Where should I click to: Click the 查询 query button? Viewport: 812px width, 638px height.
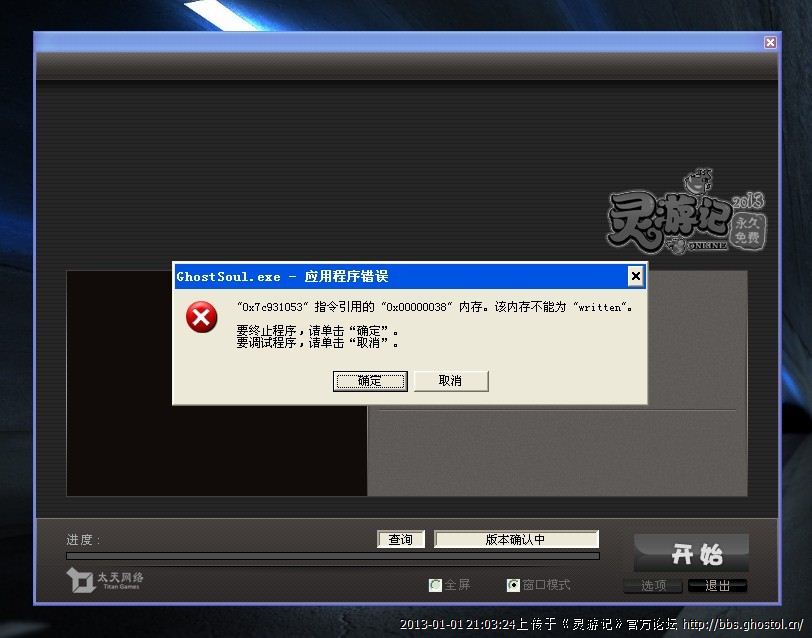pyautogui.click(x=401, y=540)
